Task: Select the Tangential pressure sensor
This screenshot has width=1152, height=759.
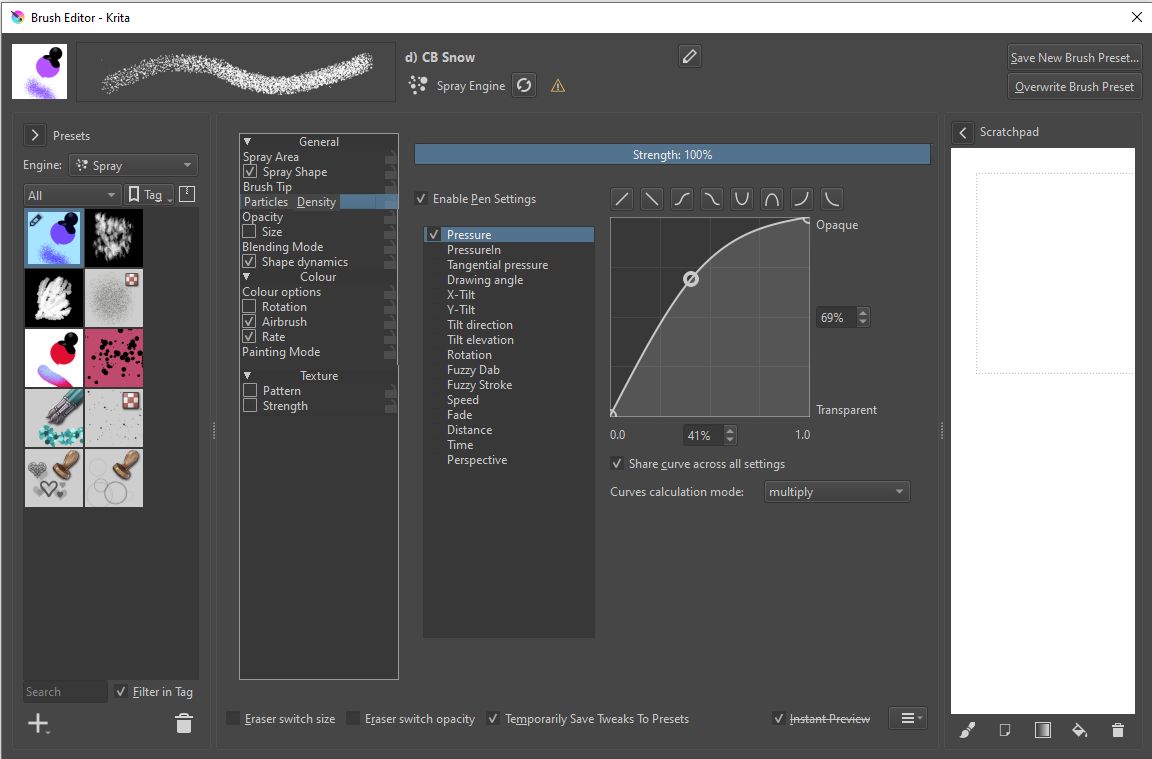Action: pyautogui.click(x=497, y=265)
